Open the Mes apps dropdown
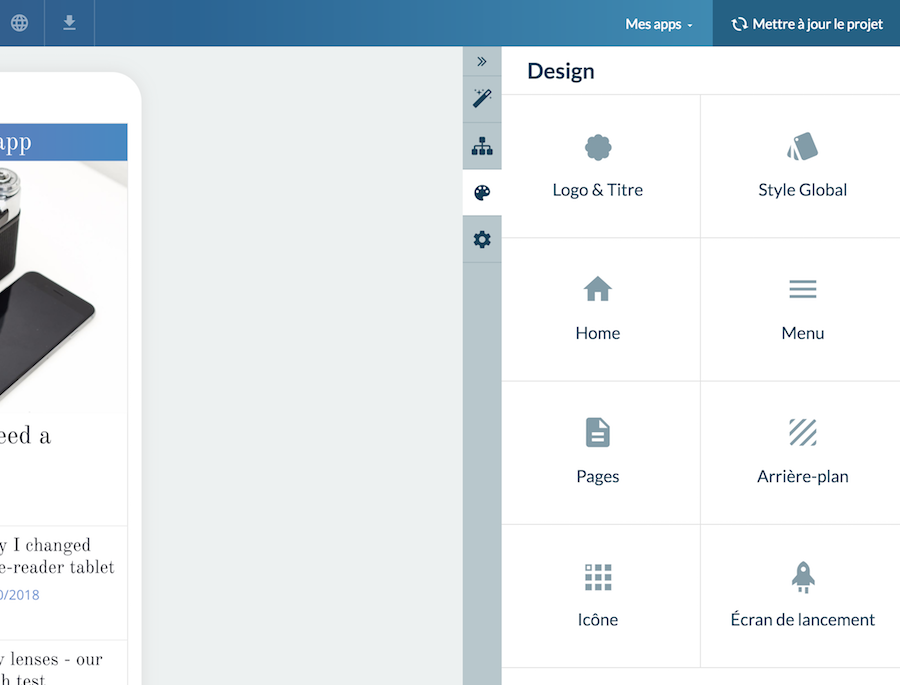Viewport: 900px width, 685px height. pyautogui.click(x=658, y=24)
